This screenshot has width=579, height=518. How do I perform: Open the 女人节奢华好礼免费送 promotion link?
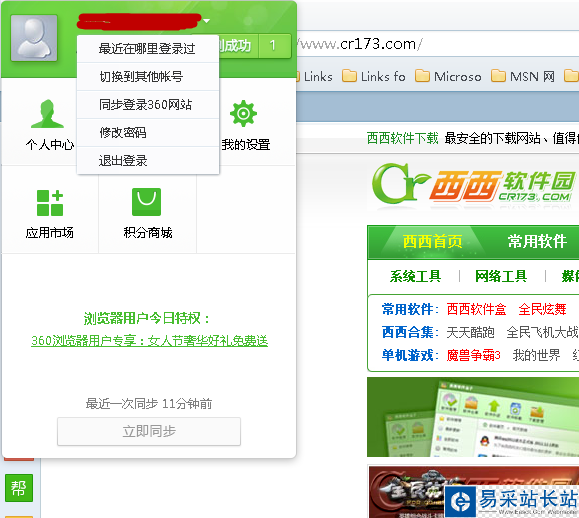pos(149,341)
